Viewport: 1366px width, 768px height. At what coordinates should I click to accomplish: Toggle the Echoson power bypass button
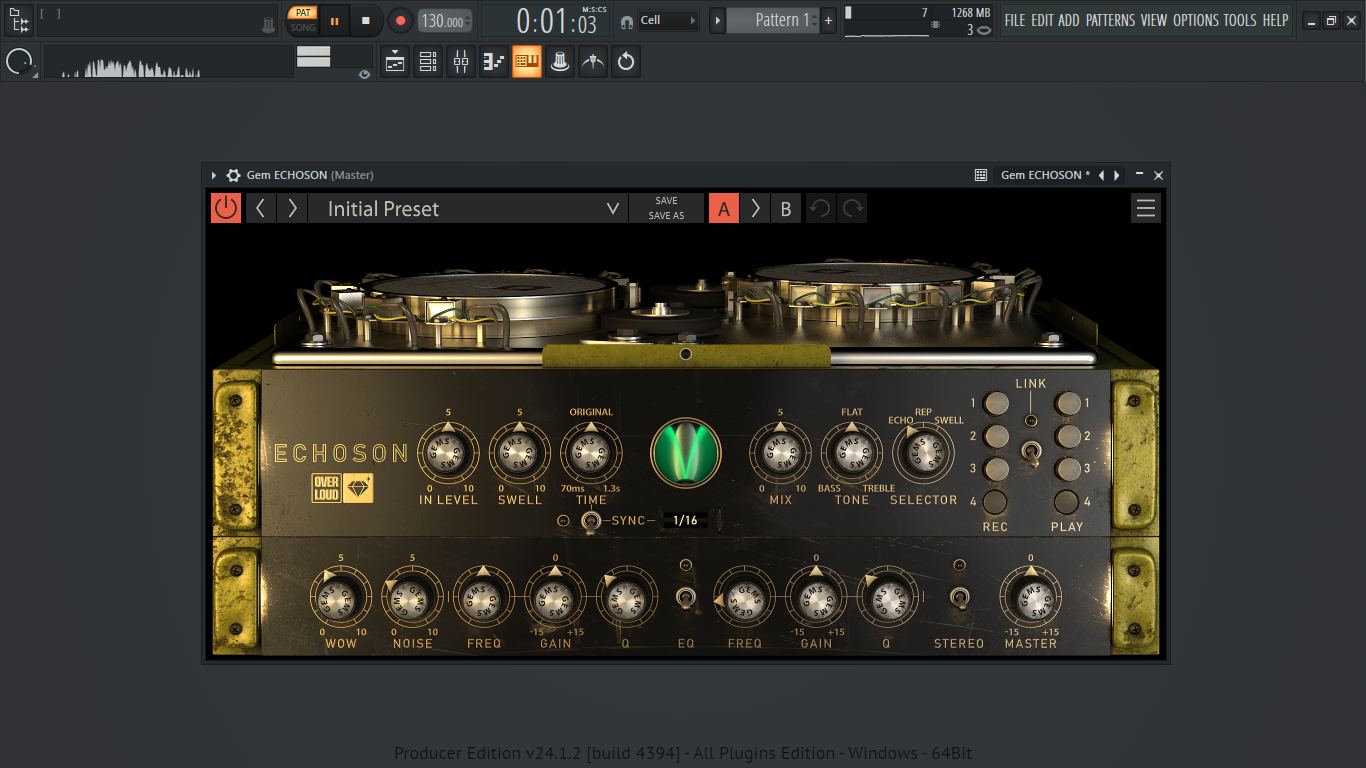[226, 208]
